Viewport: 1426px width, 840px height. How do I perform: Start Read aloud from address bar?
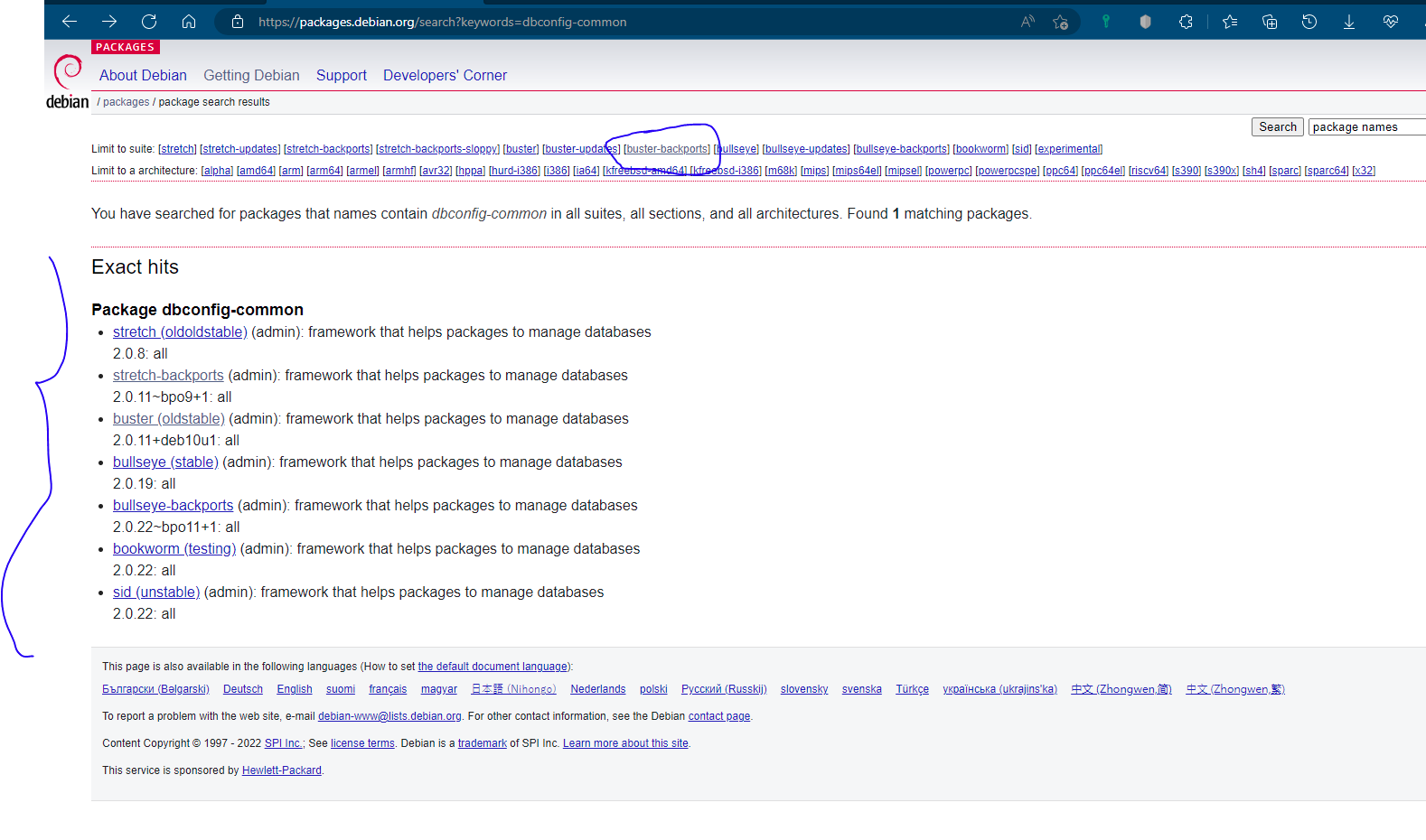[1027, 22]
